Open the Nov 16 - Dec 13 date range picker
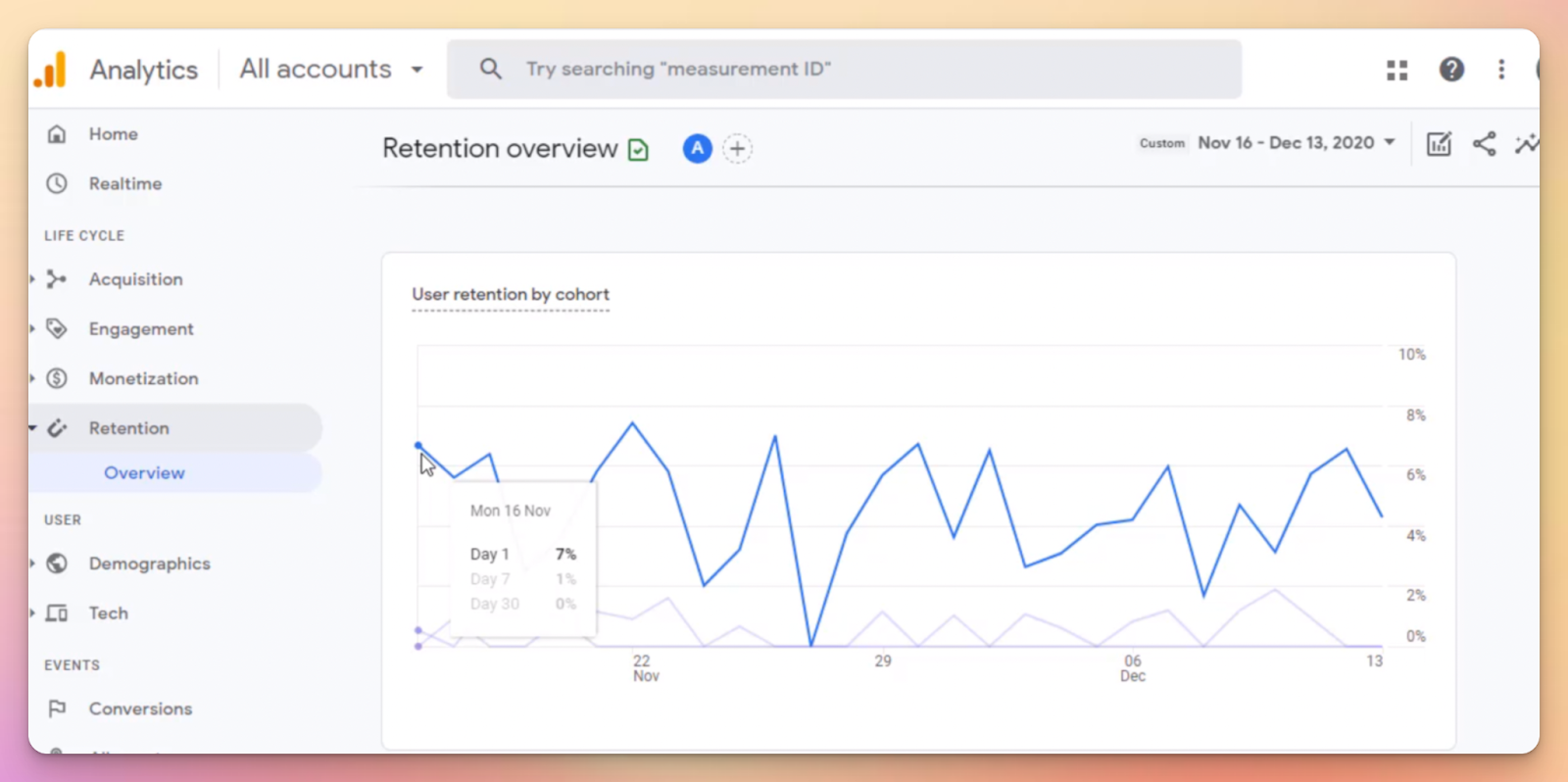This screenshot has width=1568, height=782. point(1296,143)
